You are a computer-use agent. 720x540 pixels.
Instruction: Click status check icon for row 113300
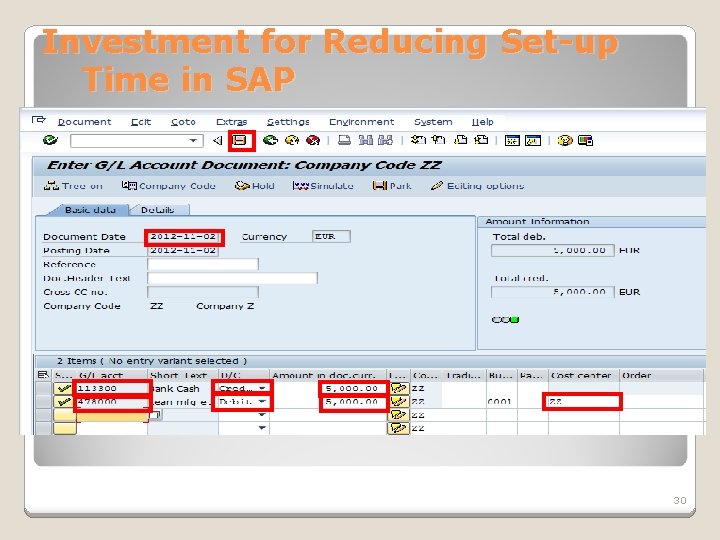[64, 388]
